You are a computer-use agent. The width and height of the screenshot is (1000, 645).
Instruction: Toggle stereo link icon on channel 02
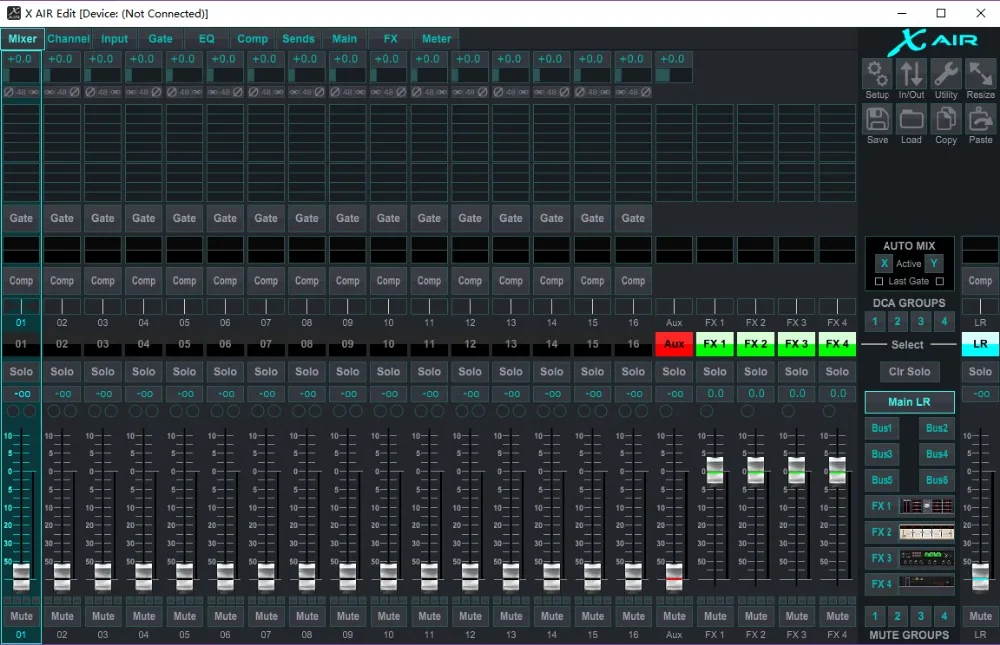pyautogui.click(x=49, y=92)
